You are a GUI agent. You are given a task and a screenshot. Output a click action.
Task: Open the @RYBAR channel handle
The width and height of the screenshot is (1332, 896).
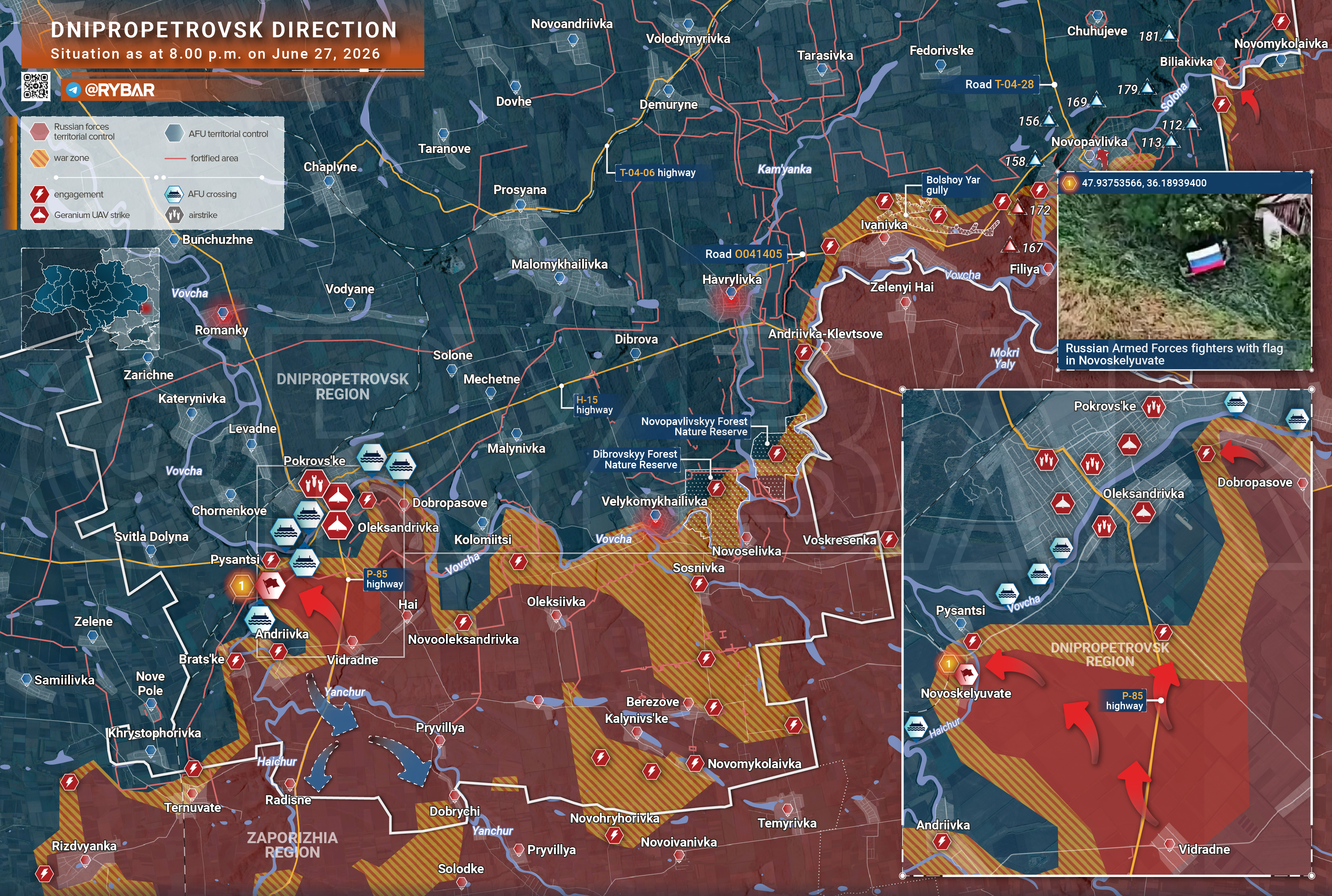[x=119, y=90]
